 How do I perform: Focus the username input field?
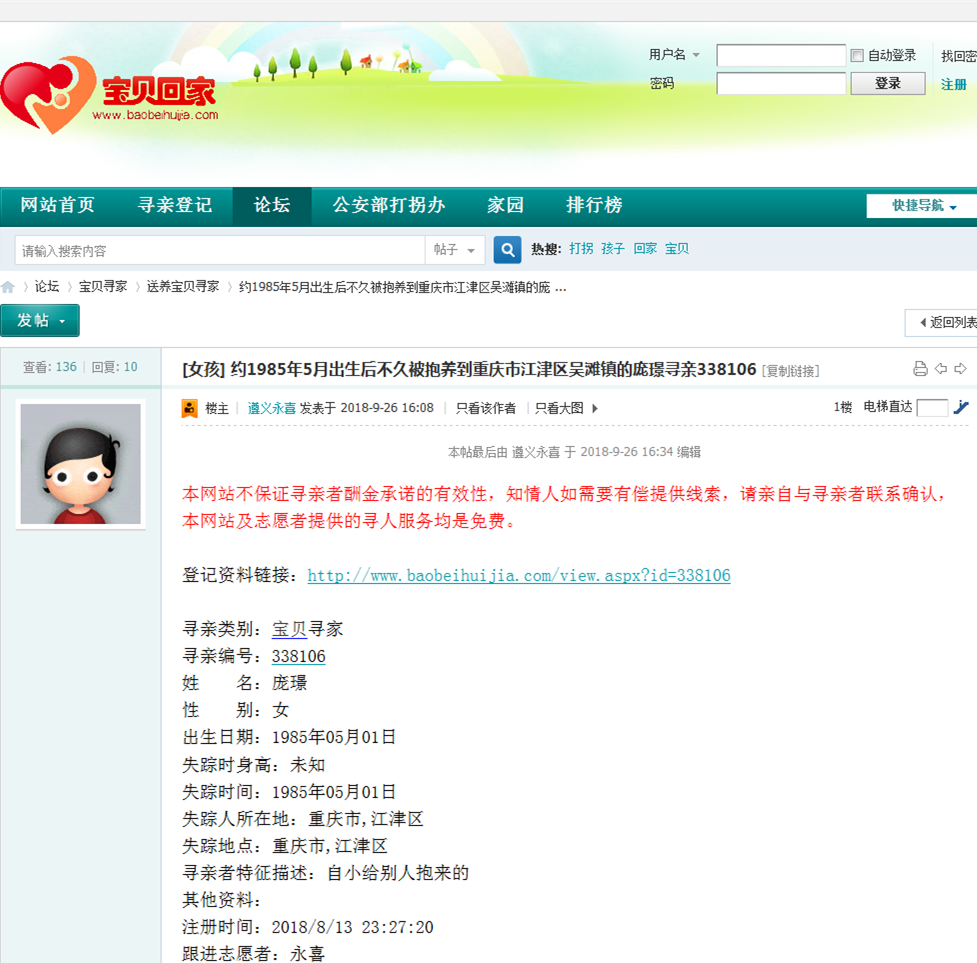[781, 55]
